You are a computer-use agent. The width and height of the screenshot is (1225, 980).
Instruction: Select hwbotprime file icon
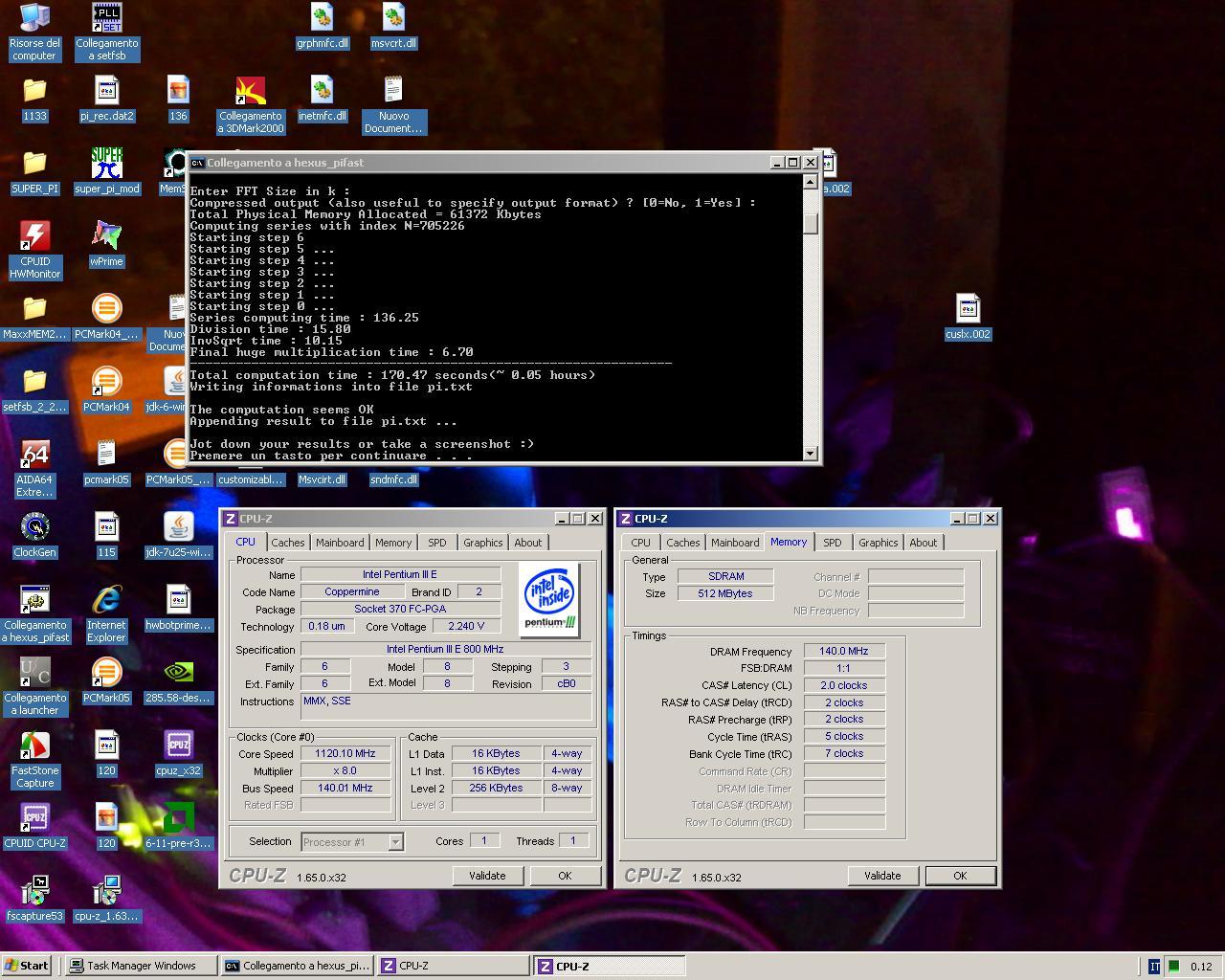tap(179, 609)
